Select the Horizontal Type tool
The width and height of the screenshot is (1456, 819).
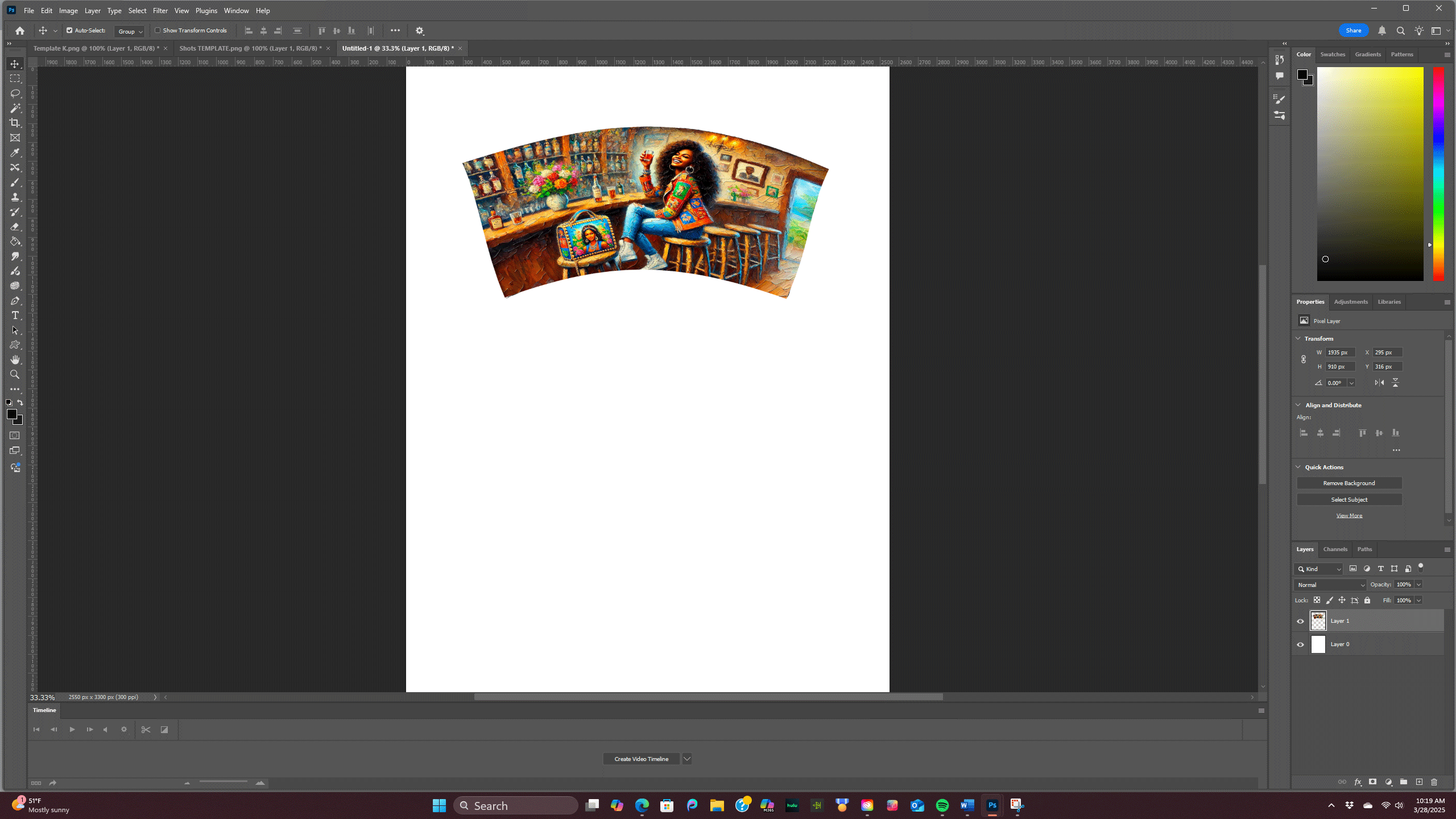pyautogui.click(x=15, y=316)
